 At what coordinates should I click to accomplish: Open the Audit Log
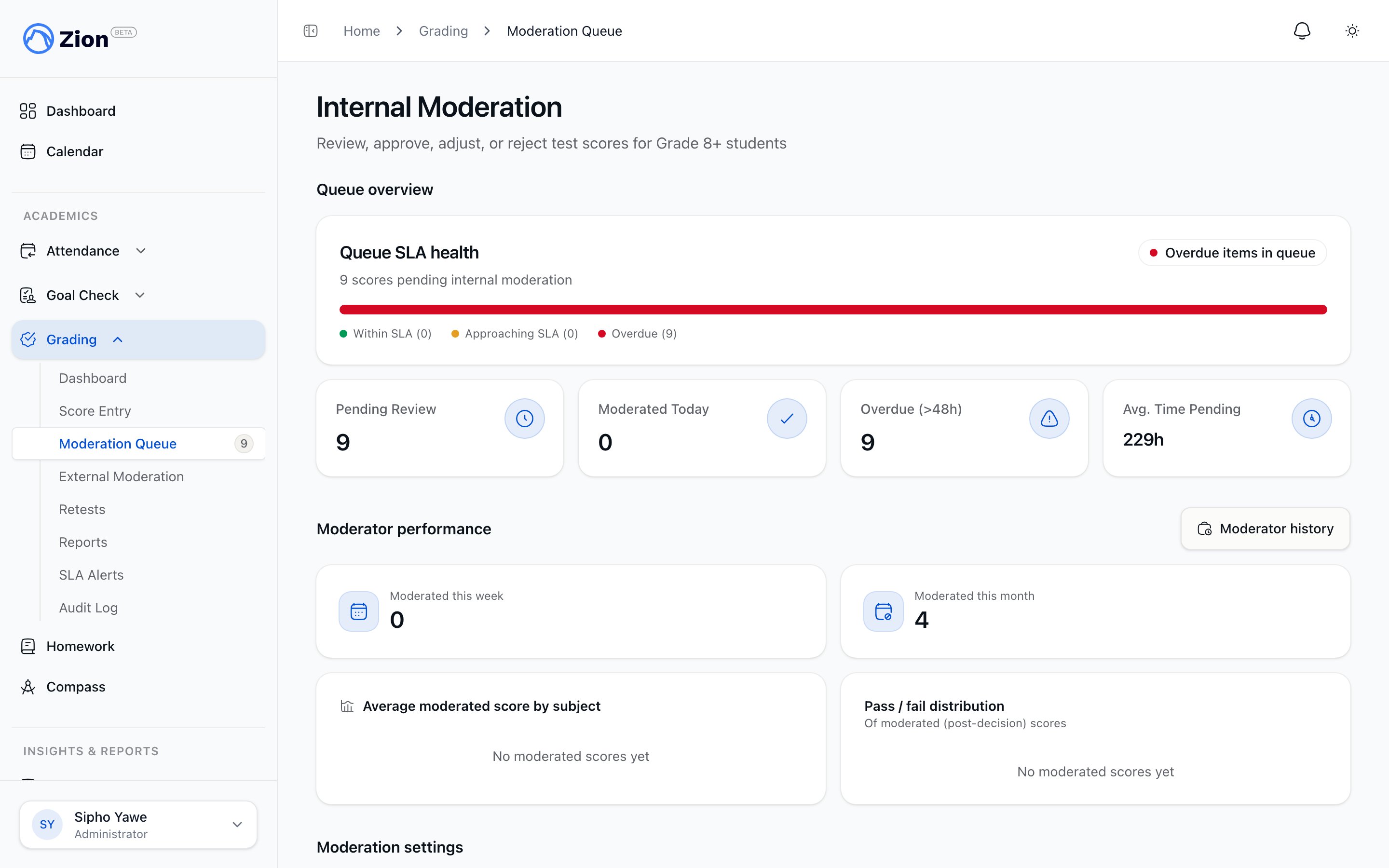(88, 608)
